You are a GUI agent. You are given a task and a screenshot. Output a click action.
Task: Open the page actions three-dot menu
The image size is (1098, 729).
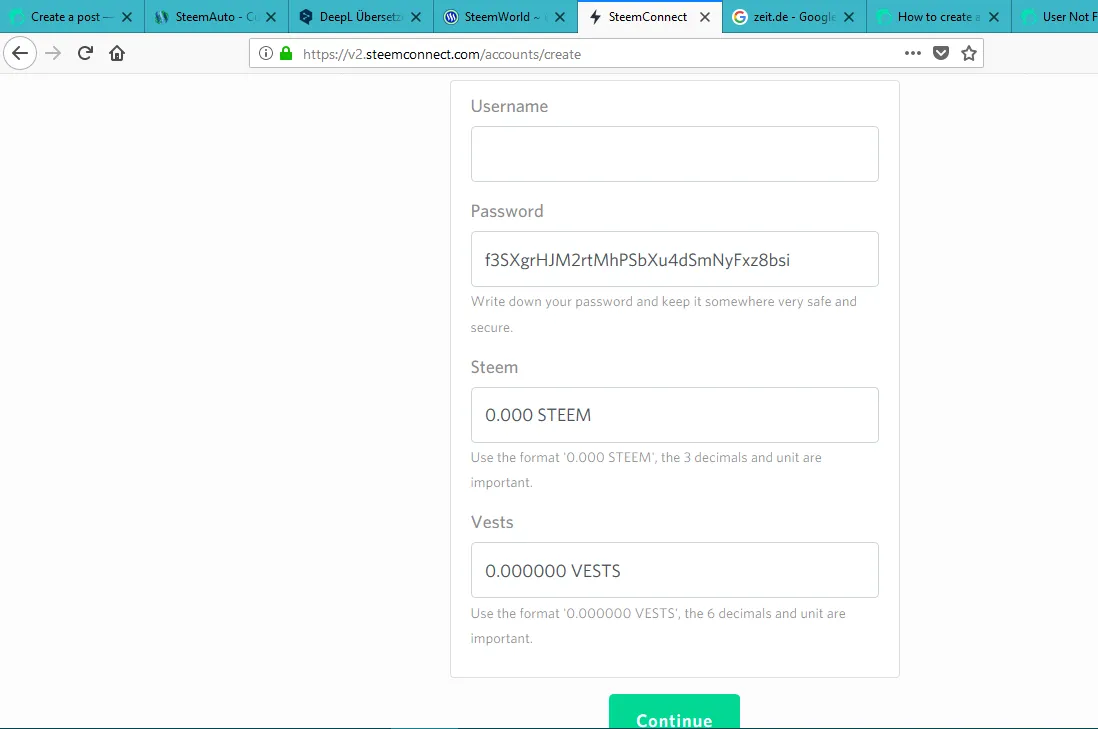[x=912, y=53]
